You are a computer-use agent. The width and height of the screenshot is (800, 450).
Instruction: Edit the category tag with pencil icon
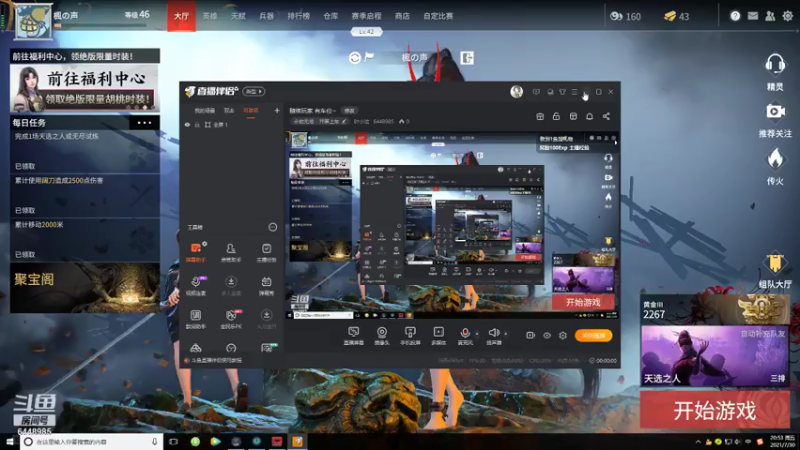tap(344, 121)
